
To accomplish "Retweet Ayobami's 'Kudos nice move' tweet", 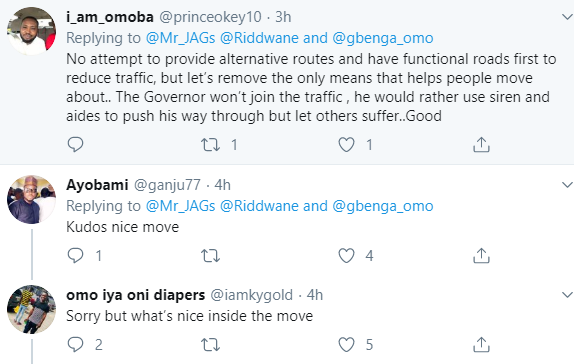I will point(210,255).
